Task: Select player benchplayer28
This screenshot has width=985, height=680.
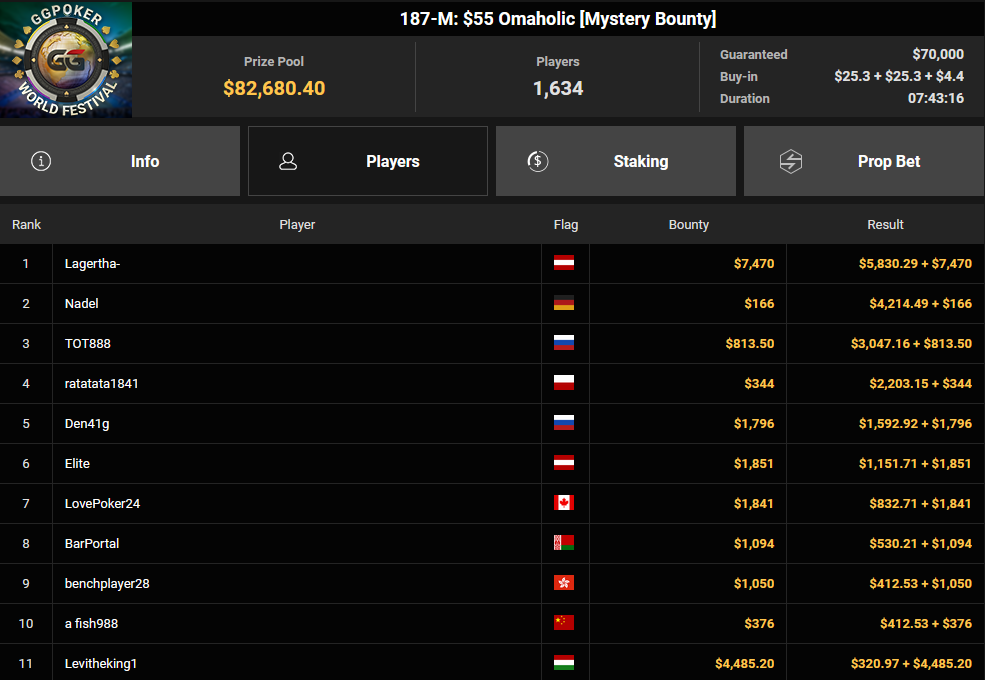Action: pyautogui.click(x=107, y=584)
